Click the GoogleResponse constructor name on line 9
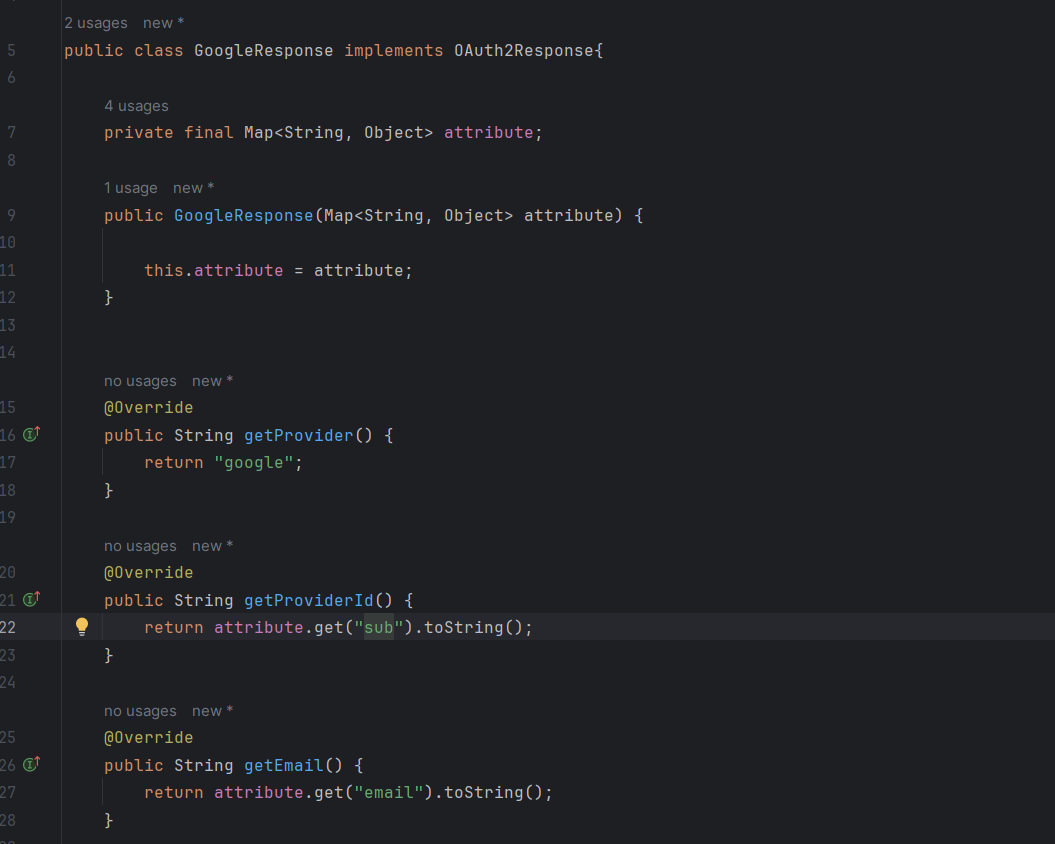 [244, 215]
